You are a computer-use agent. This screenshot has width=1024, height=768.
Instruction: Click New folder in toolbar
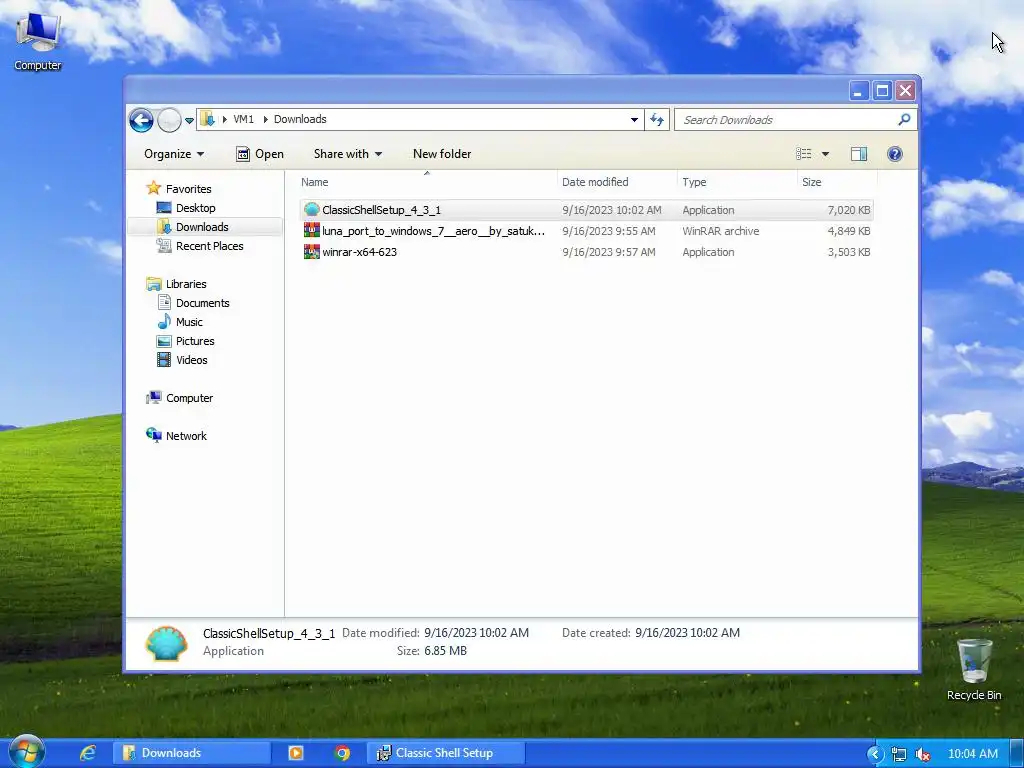[x=442, y=154]
